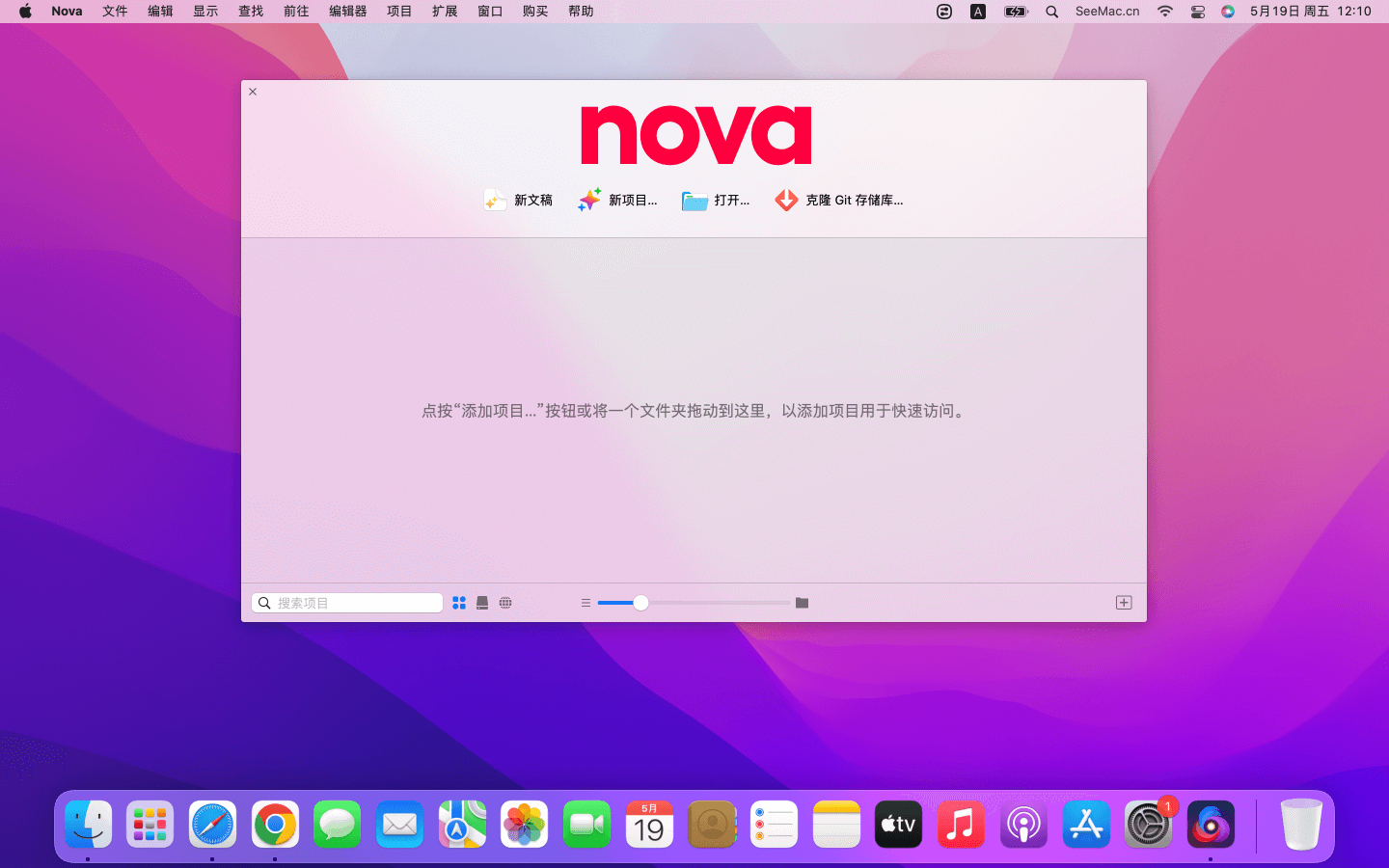
Task: Open the 编辑器 menu
Action: coord(347,12)
